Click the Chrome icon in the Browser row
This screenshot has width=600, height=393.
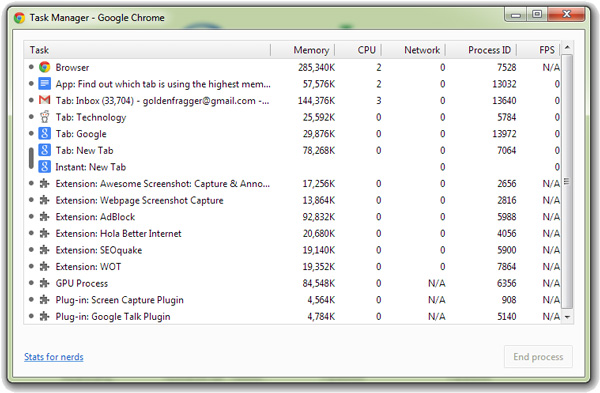44,67
